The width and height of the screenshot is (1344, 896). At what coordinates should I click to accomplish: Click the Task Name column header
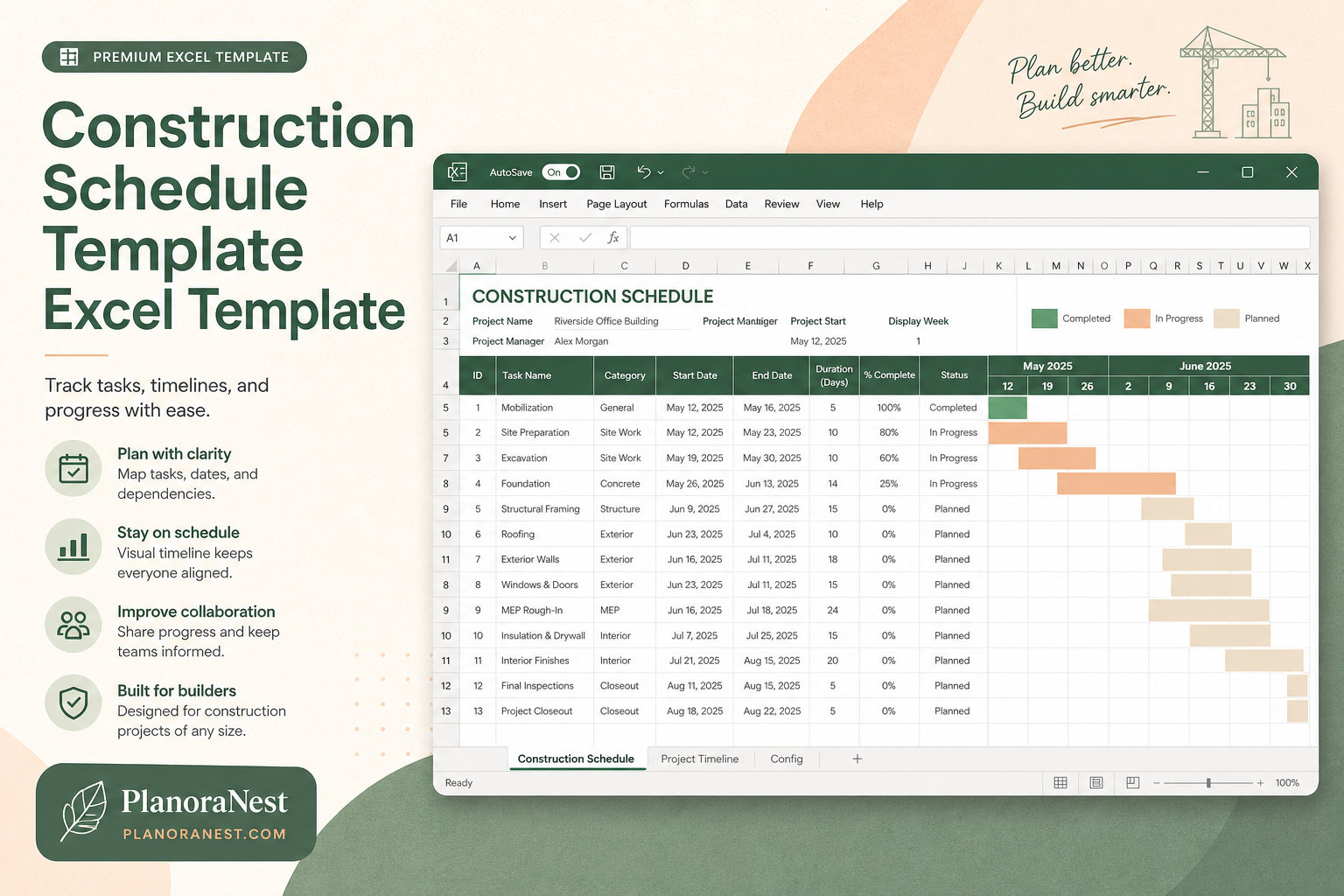pyautogui.click(x=544, y=375)
